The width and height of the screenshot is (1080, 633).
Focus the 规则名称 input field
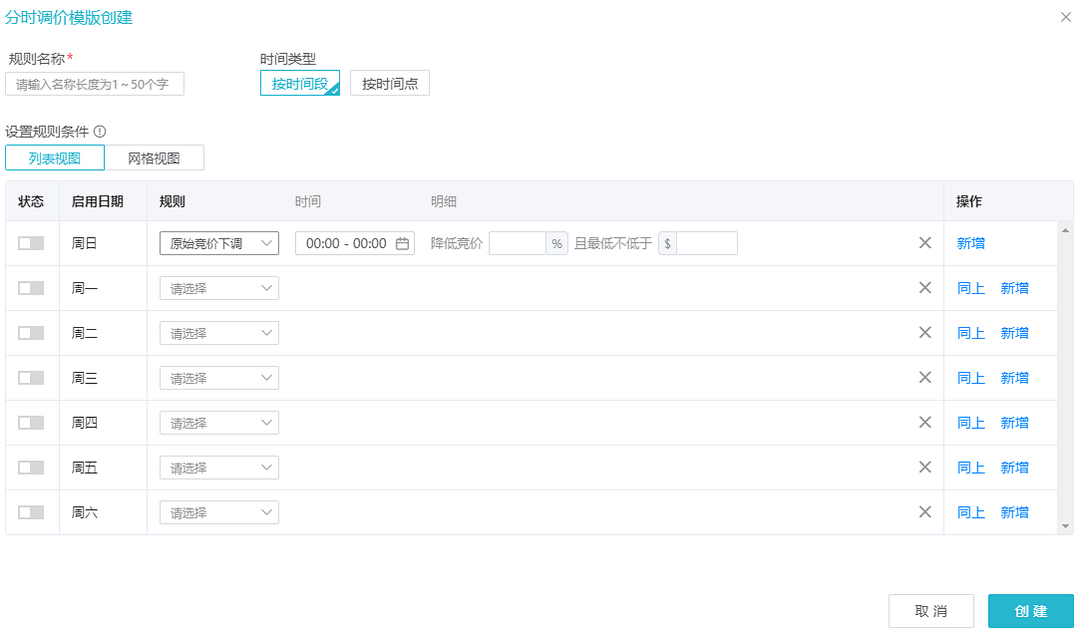click(x=94, y=84)
